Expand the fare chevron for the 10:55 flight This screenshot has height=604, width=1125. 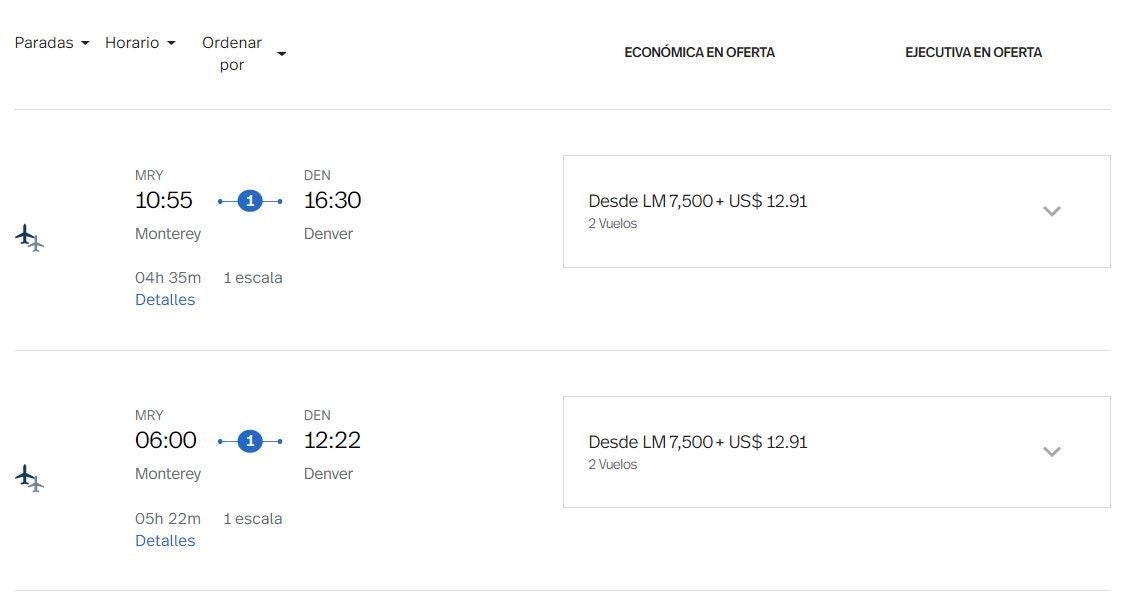(x=1051, y=211)
